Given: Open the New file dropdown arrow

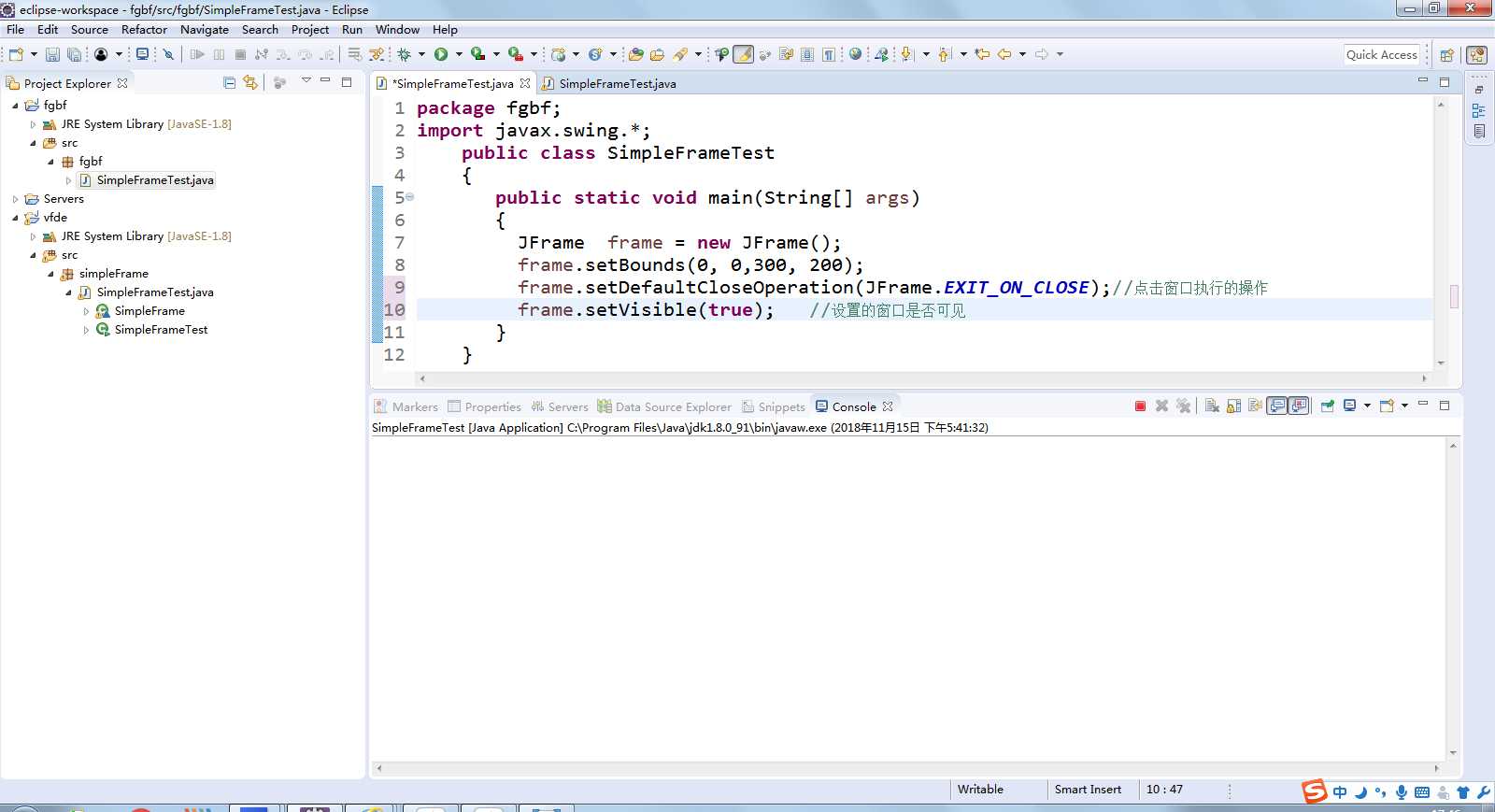Looking at the screenshot, I should tap(34, 54).
